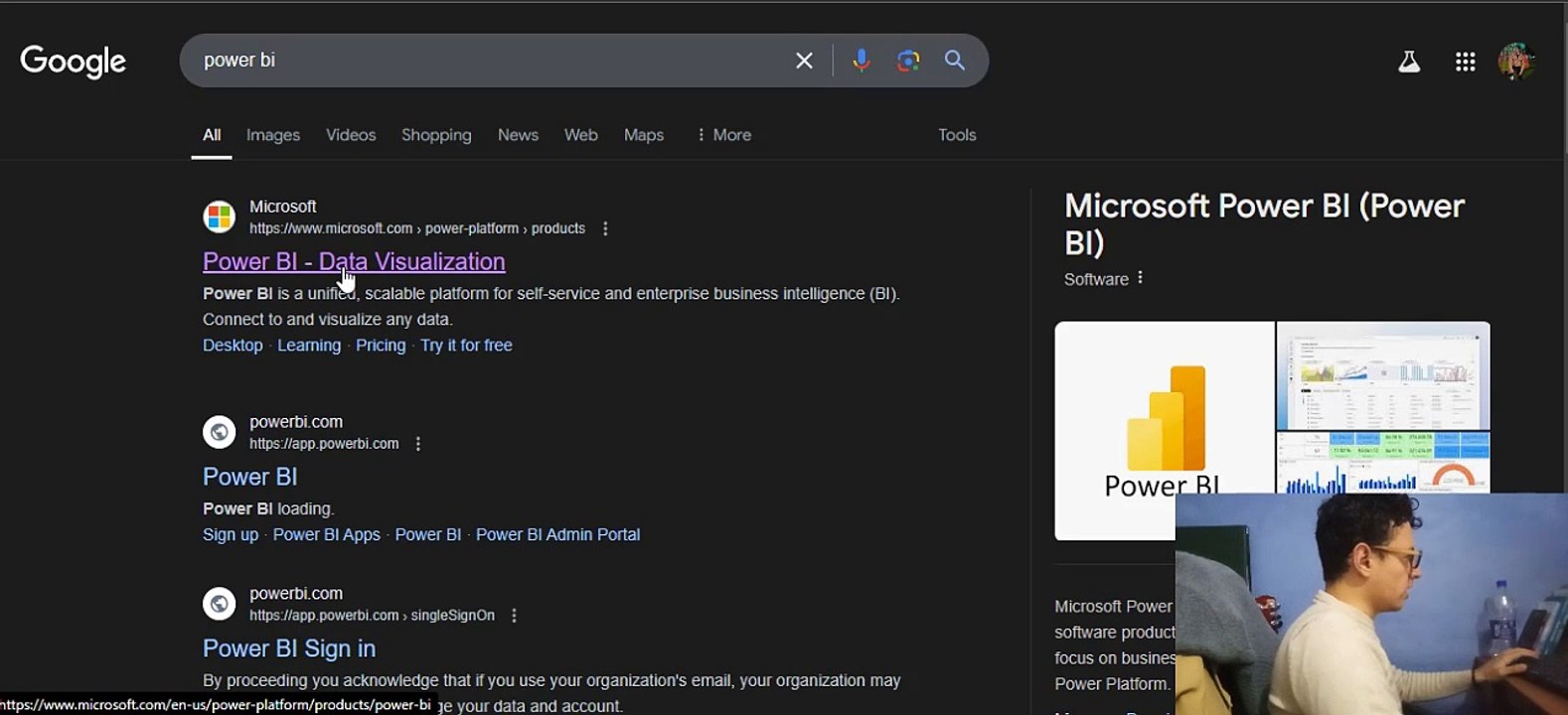Open Power BI - Data Visualization result
1568x715 pixels.
pyautogui.click(x=354, y=261)
